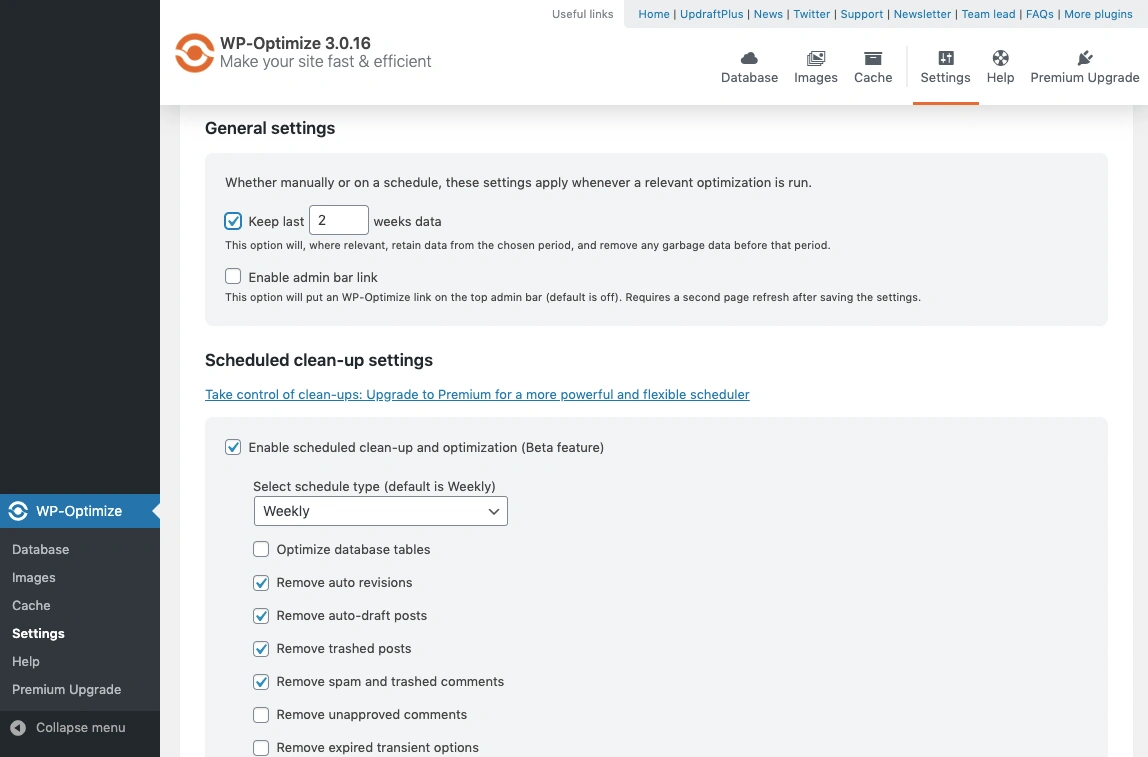Image resolution: width=1148 pixels, height=757 pixels.
Task: Open the Weekly schedule type dropdown
Action: click(380, 511)
